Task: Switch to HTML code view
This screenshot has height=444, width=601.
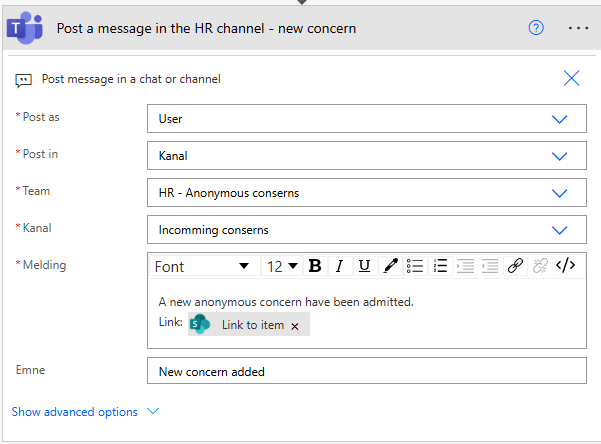Action: (565, 266)
